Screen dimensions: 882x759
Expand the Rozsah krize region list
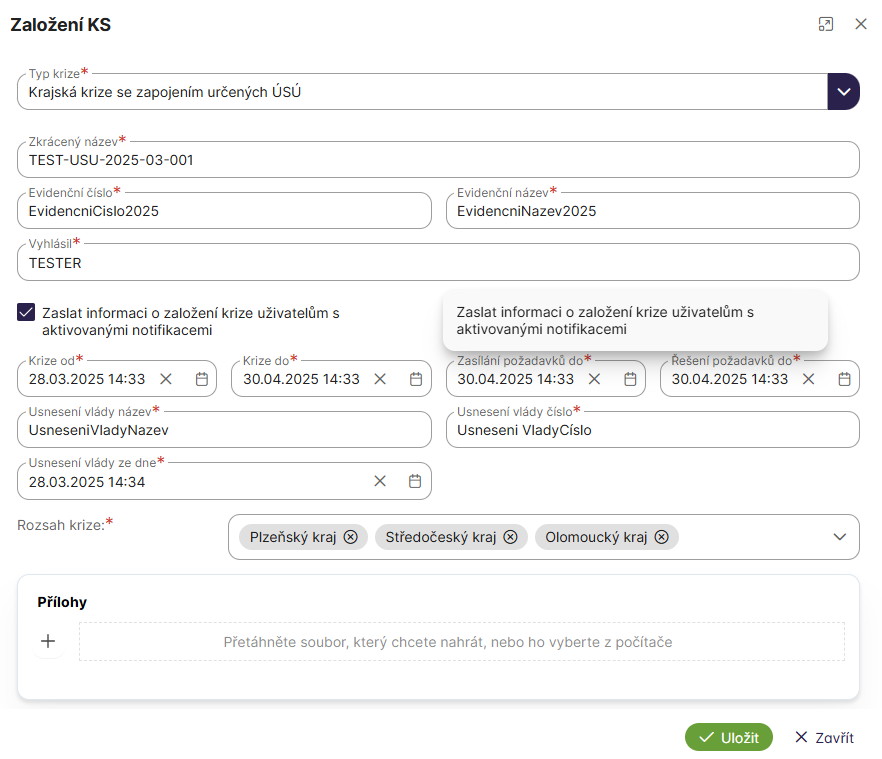coord(839,537)
